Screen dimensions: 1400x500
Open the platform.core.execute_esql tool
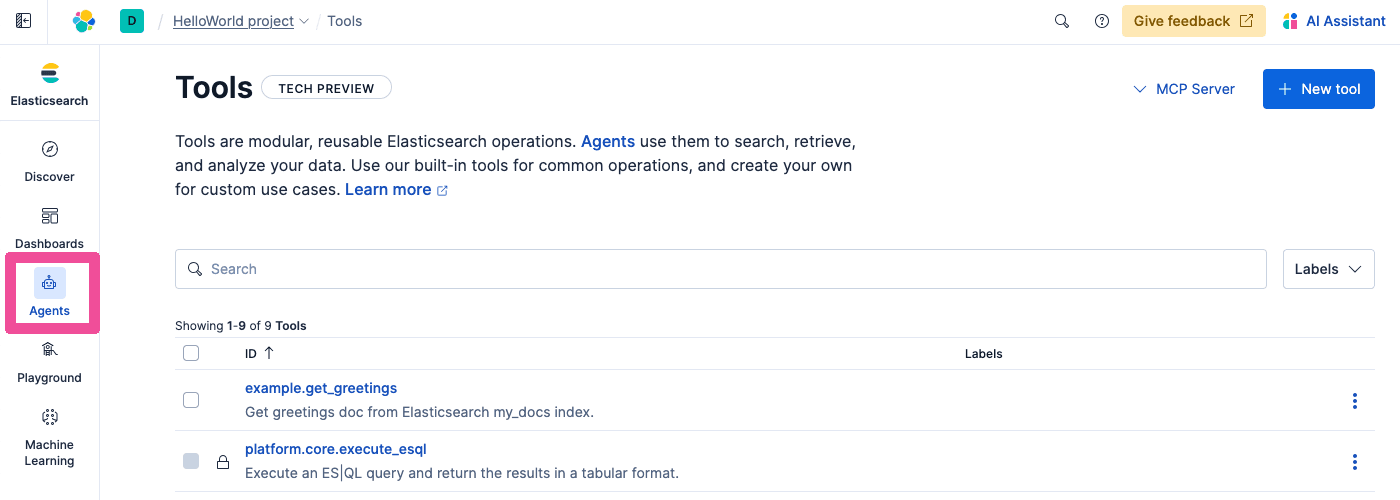click(336, 449)
